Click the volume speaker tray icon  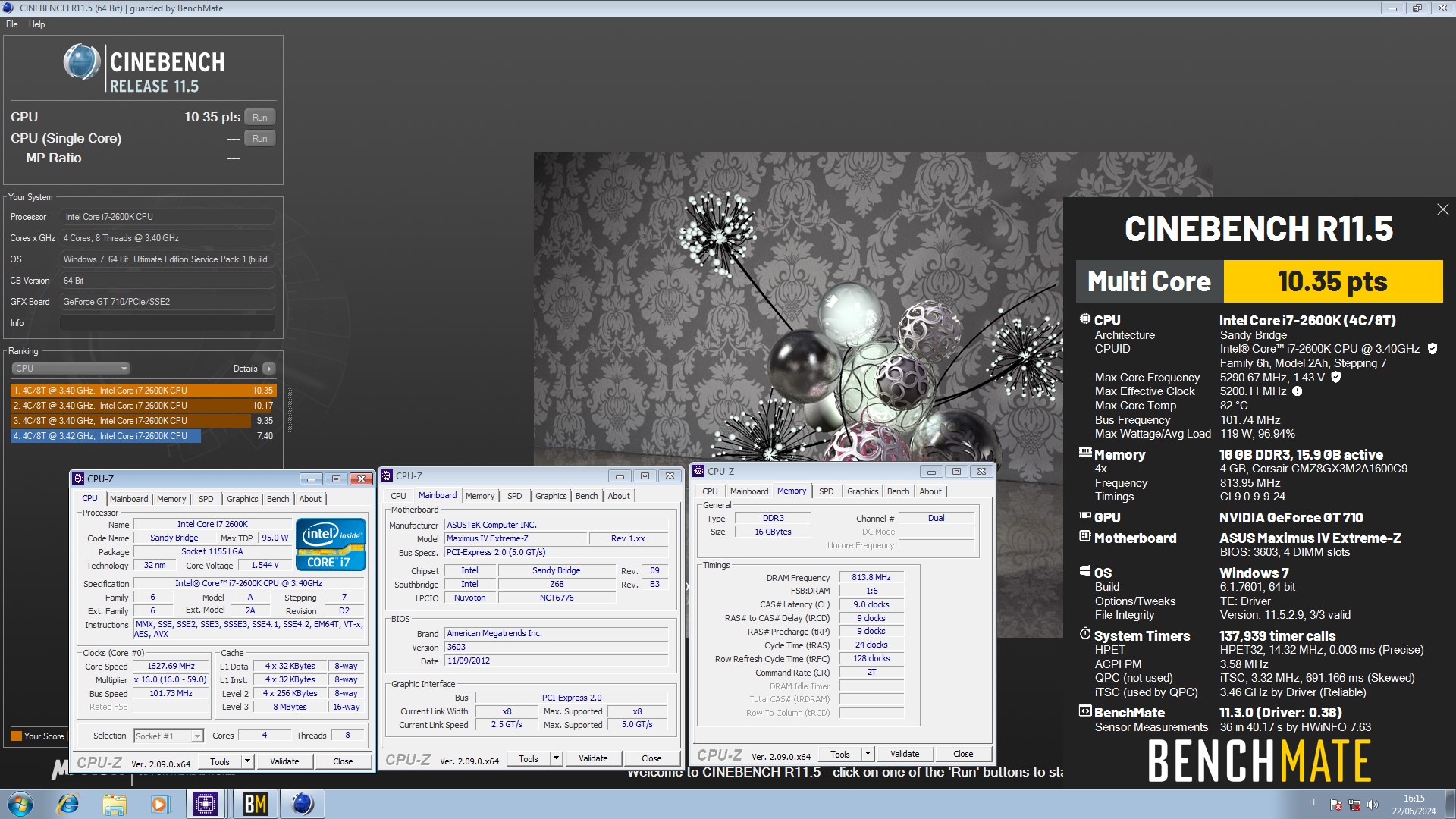tap(1371, 805)
